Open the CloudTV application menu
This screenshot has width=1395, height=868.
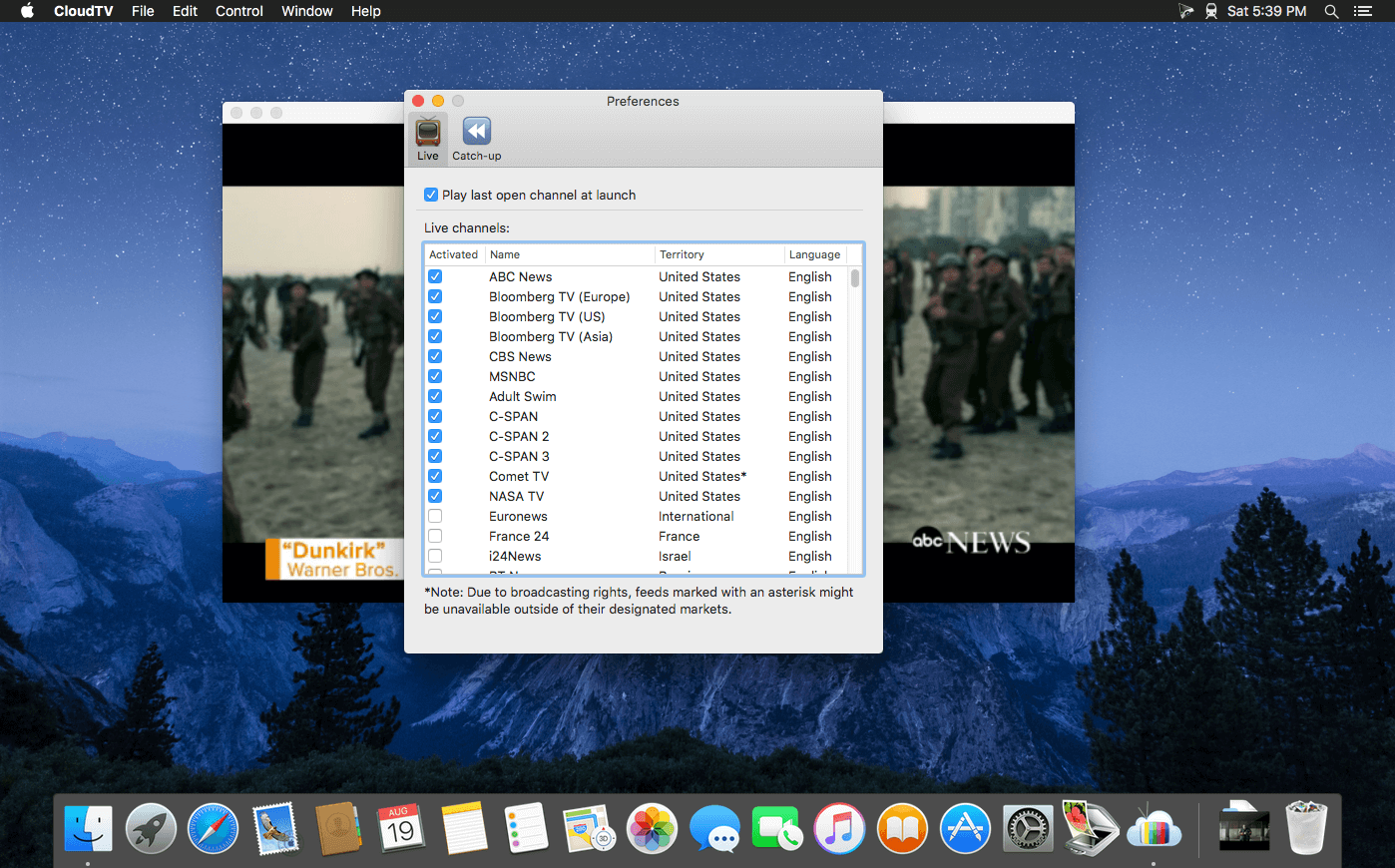[83, 11]
